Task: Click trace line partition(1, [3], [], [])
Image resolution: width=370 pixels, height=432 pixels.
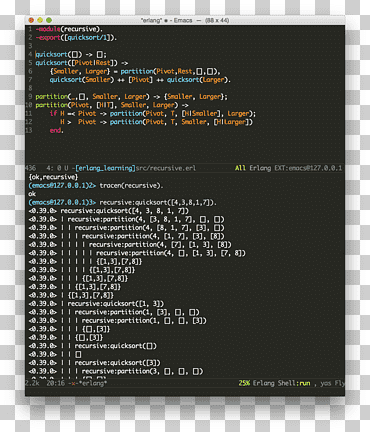Action: click(x=137, y=312)
